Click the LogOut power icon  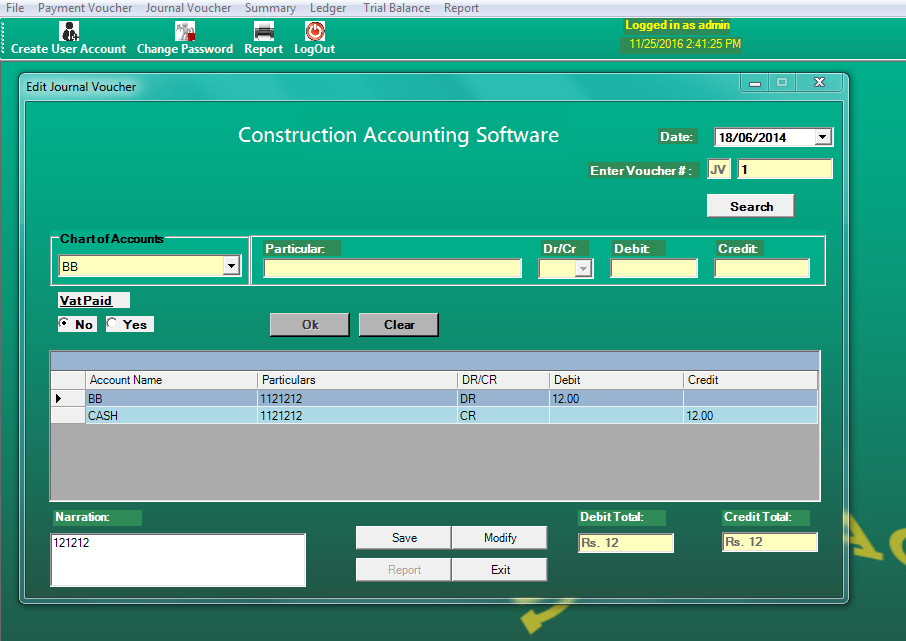click(315, 31)
